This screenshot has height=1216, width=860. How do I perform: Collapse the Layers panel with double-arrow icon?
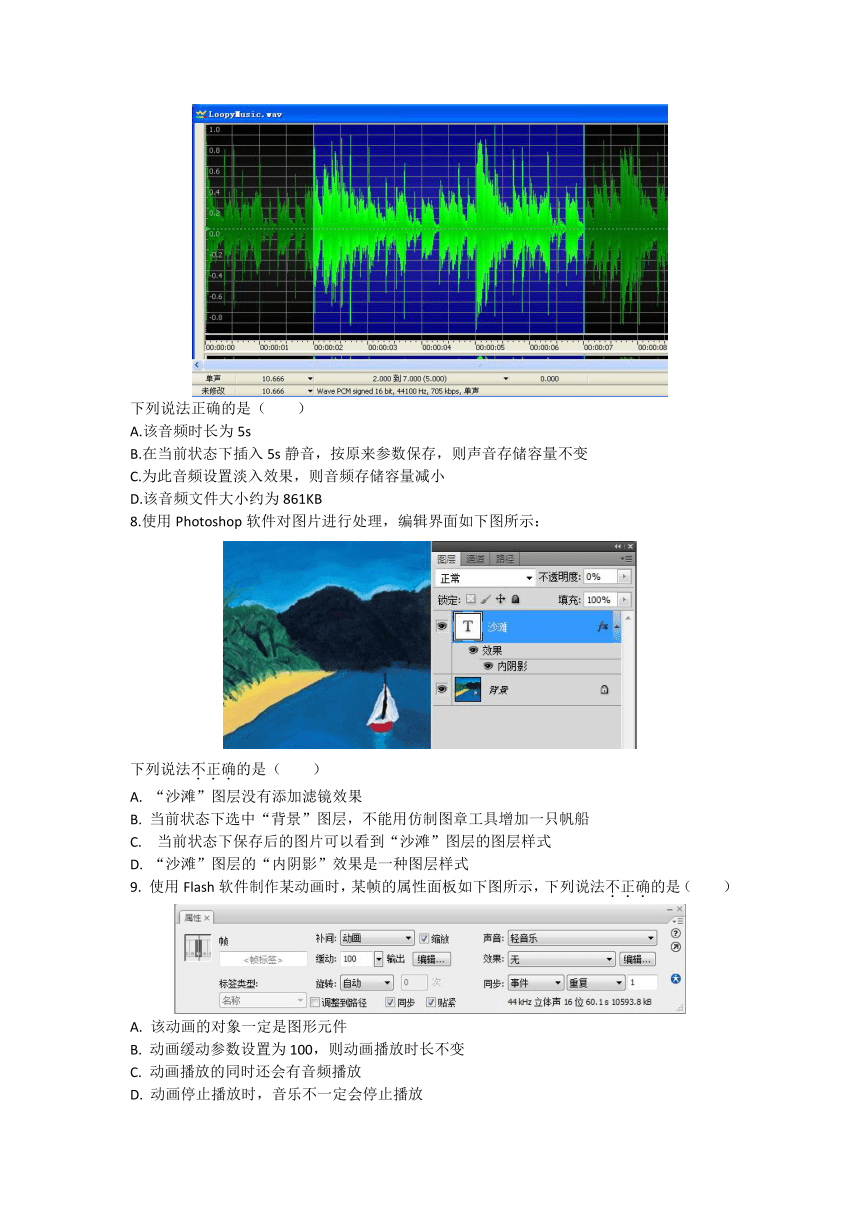point(617,546)
